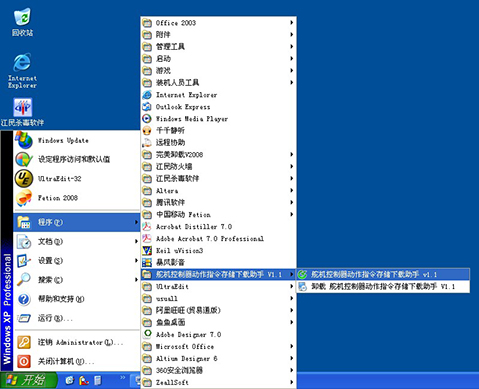Click the 注销 Administrator key icon
The height and width of the screenshot is (389, 479).
[24, 342]
